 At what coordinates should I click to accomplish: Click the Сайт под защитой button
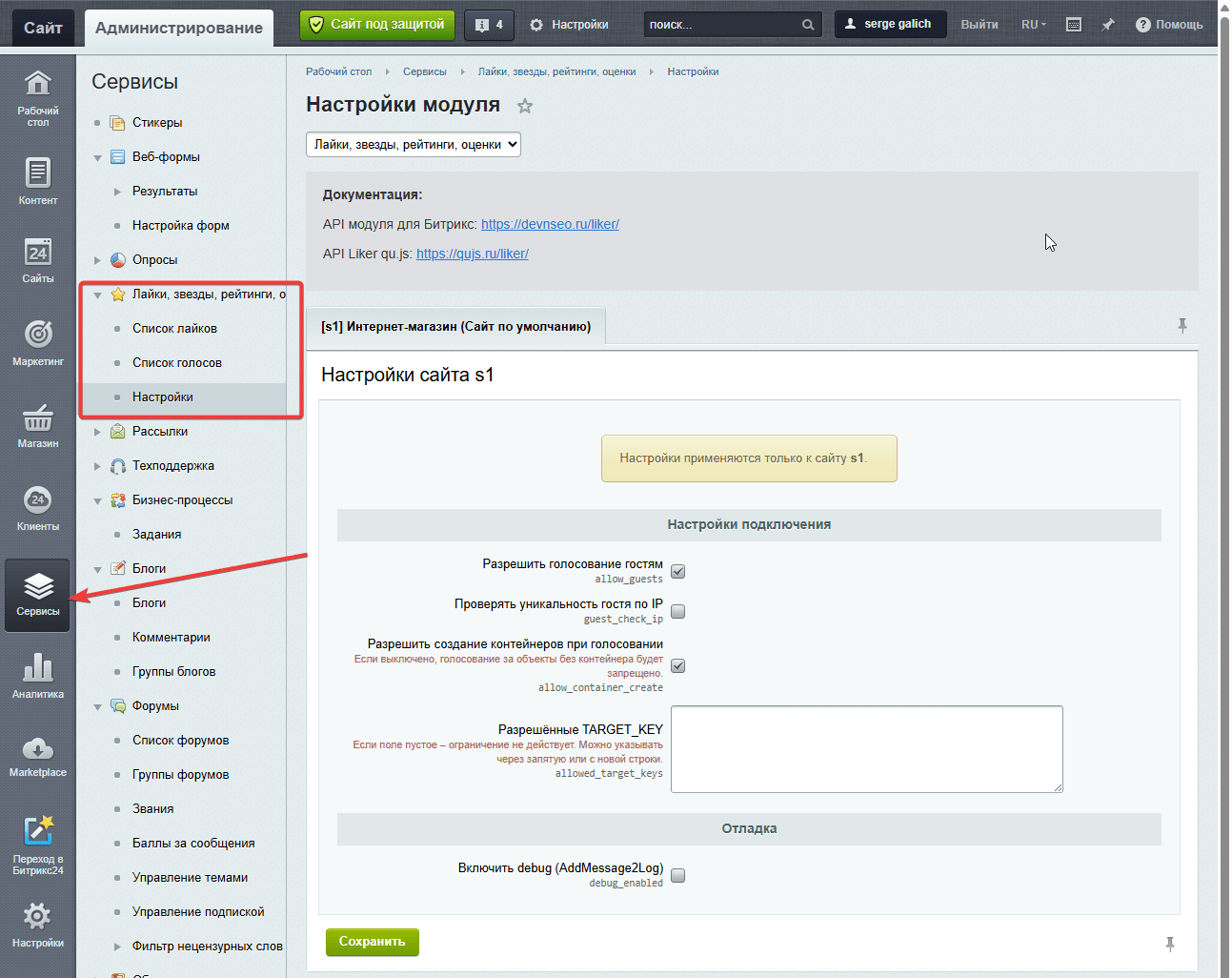[x=377, y=25]
